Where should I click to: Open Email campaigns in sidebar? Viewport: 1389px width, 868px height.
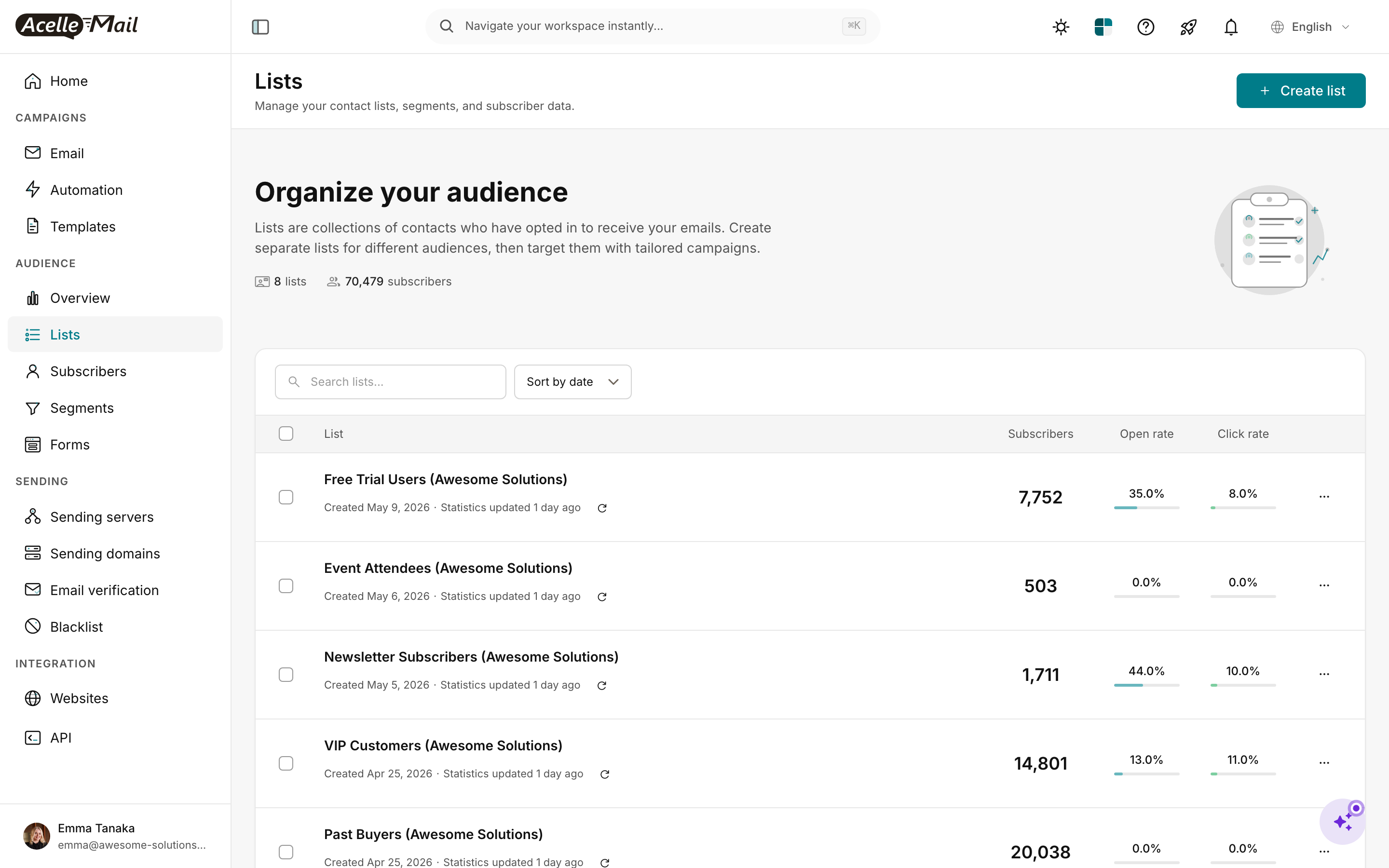[115, 153]
